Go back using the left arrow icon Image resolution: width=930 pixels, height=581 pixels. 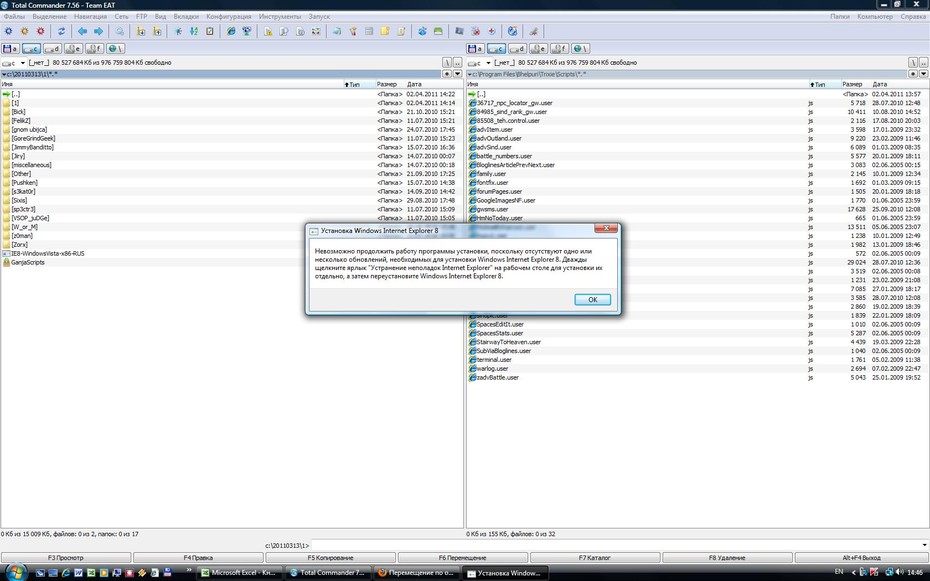pos(82,31)
